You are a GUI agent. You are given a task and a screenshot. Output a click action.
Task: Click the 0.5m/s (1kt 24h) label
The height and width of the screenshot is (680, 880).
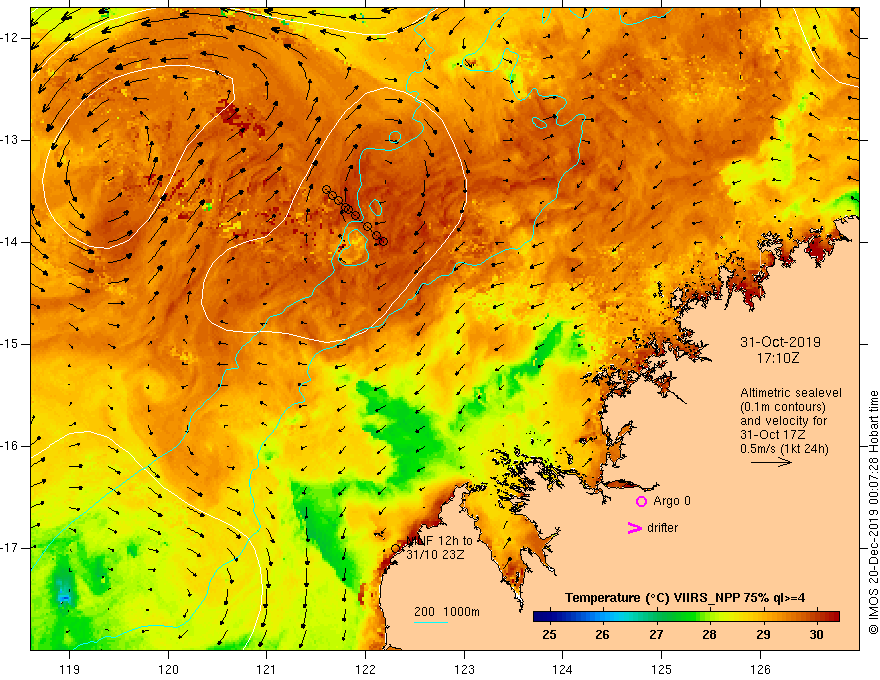(x=784, y=449)
